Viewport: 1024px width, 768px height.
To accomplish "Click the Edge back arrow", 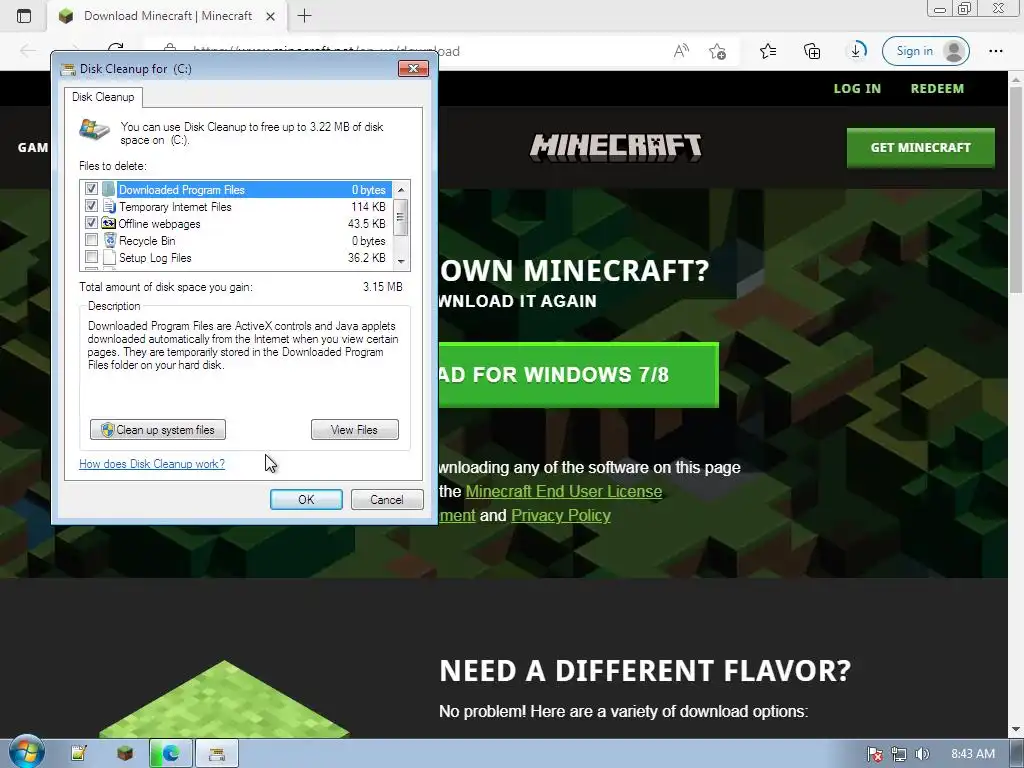I will (27, 50).
